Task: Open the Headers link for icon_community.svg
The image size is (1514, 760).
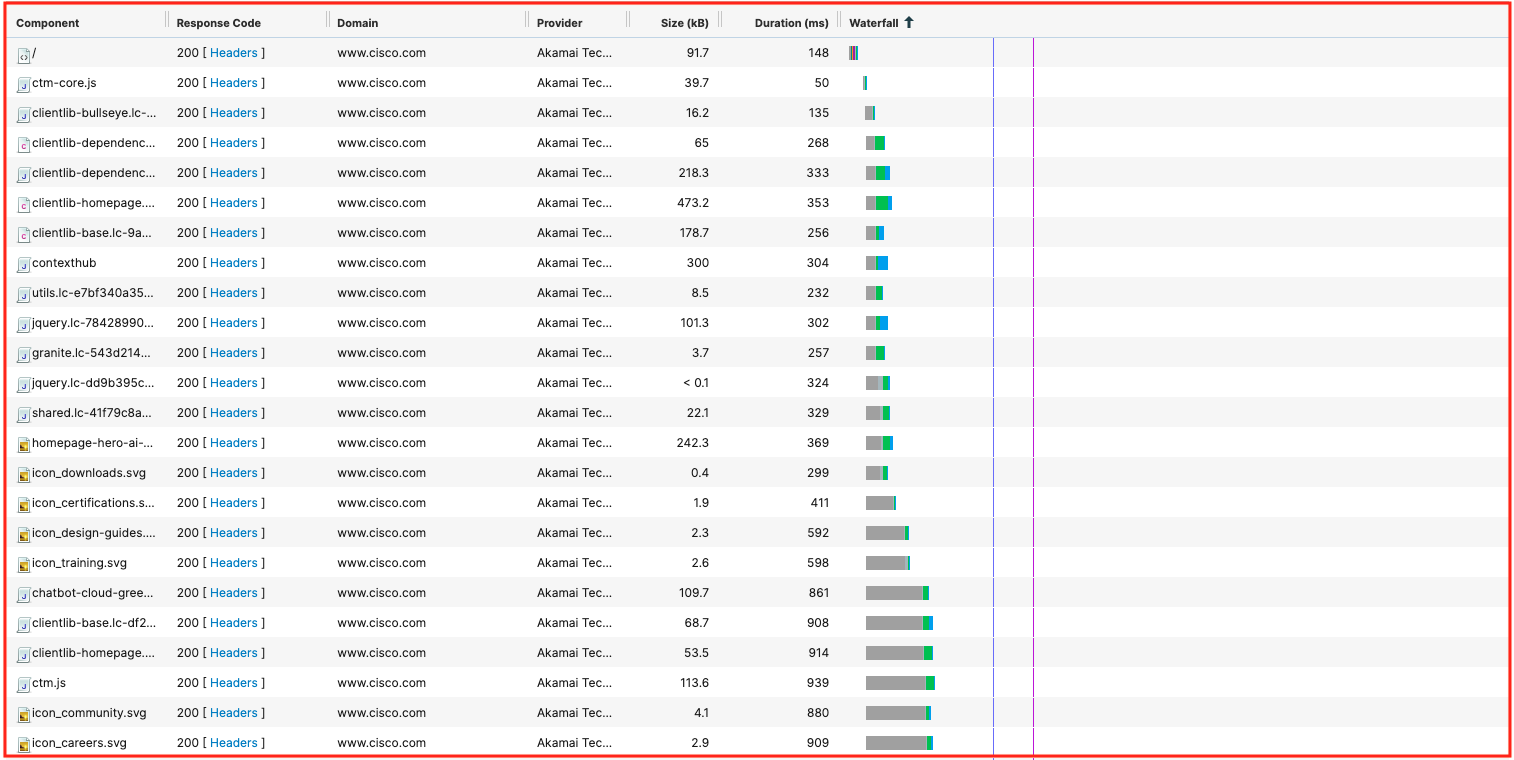Action: point(234,713)
